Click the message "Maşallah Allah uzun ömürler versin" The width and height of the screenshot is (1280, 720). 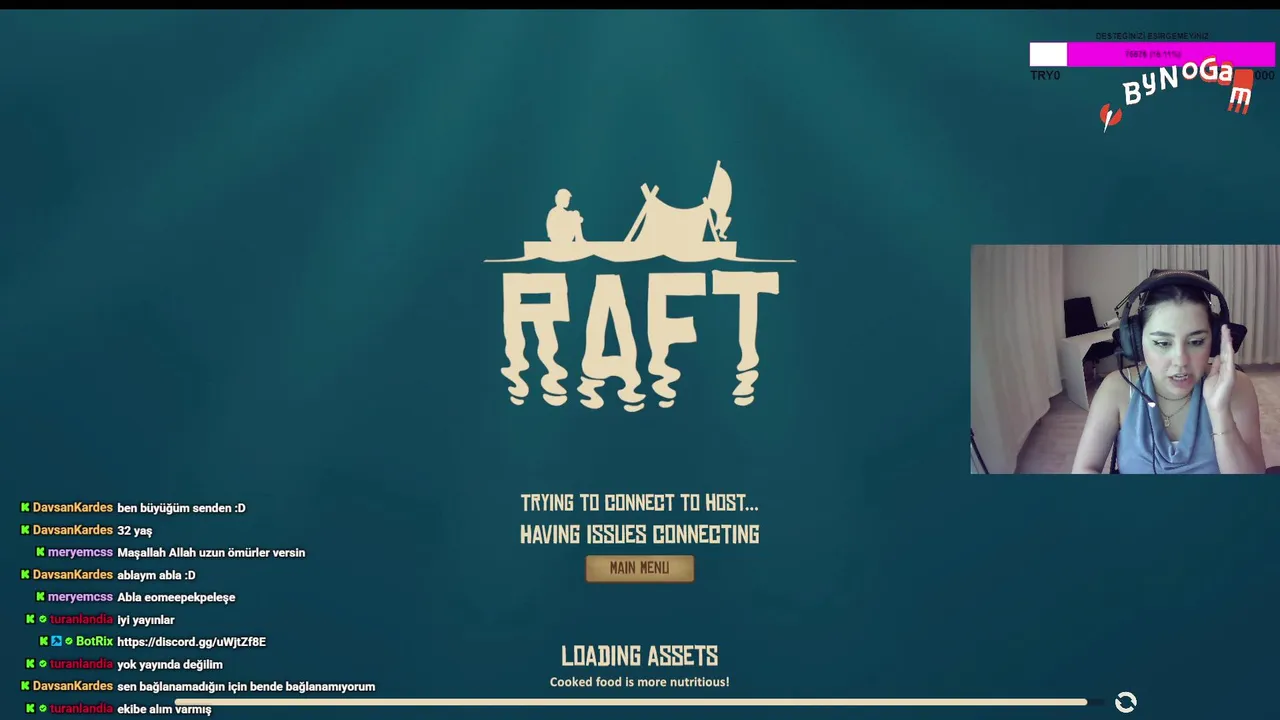(x=211, y=553)
